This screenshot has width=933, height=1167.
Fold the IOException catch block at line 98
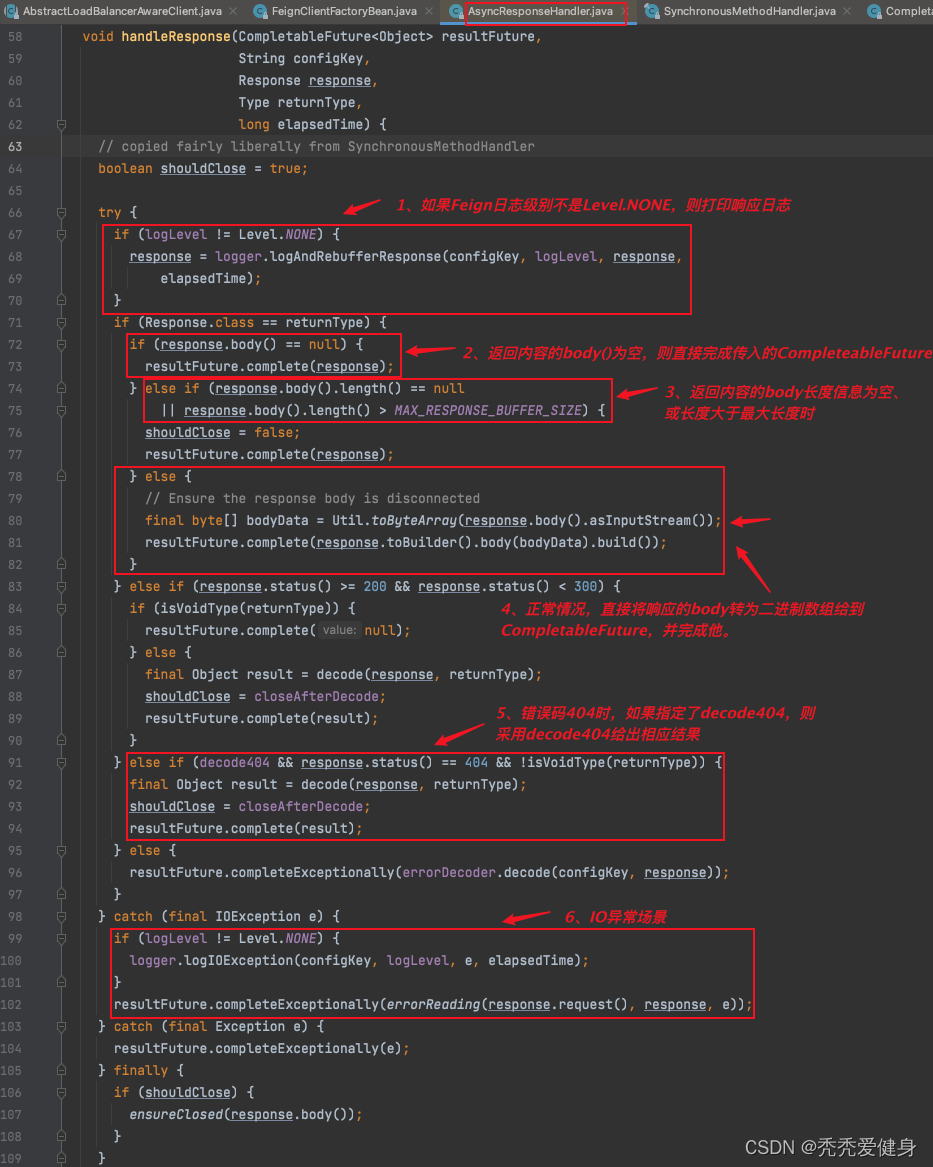tap(62, 917)
